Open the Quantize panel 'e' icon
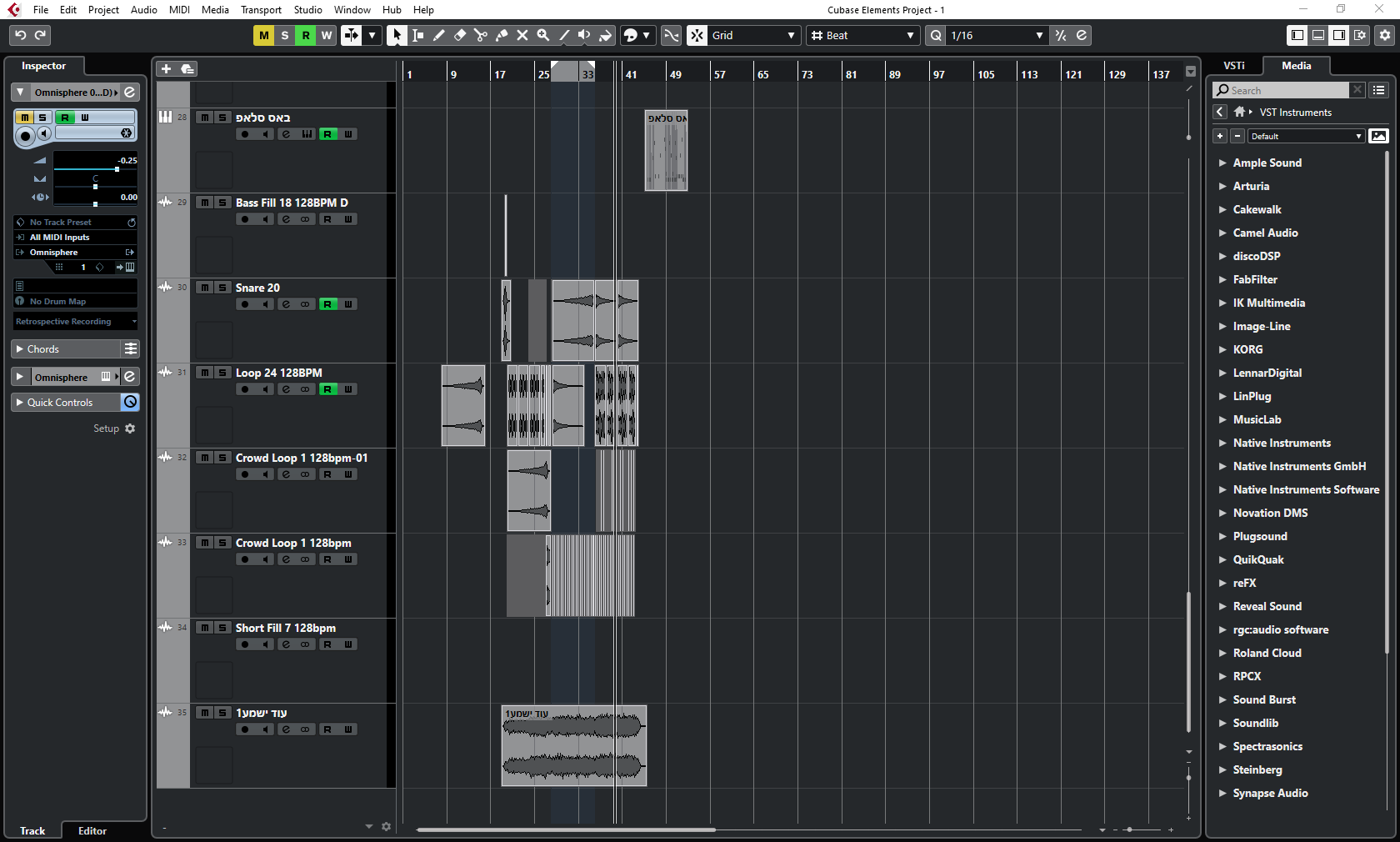 tap(1082, 35)
